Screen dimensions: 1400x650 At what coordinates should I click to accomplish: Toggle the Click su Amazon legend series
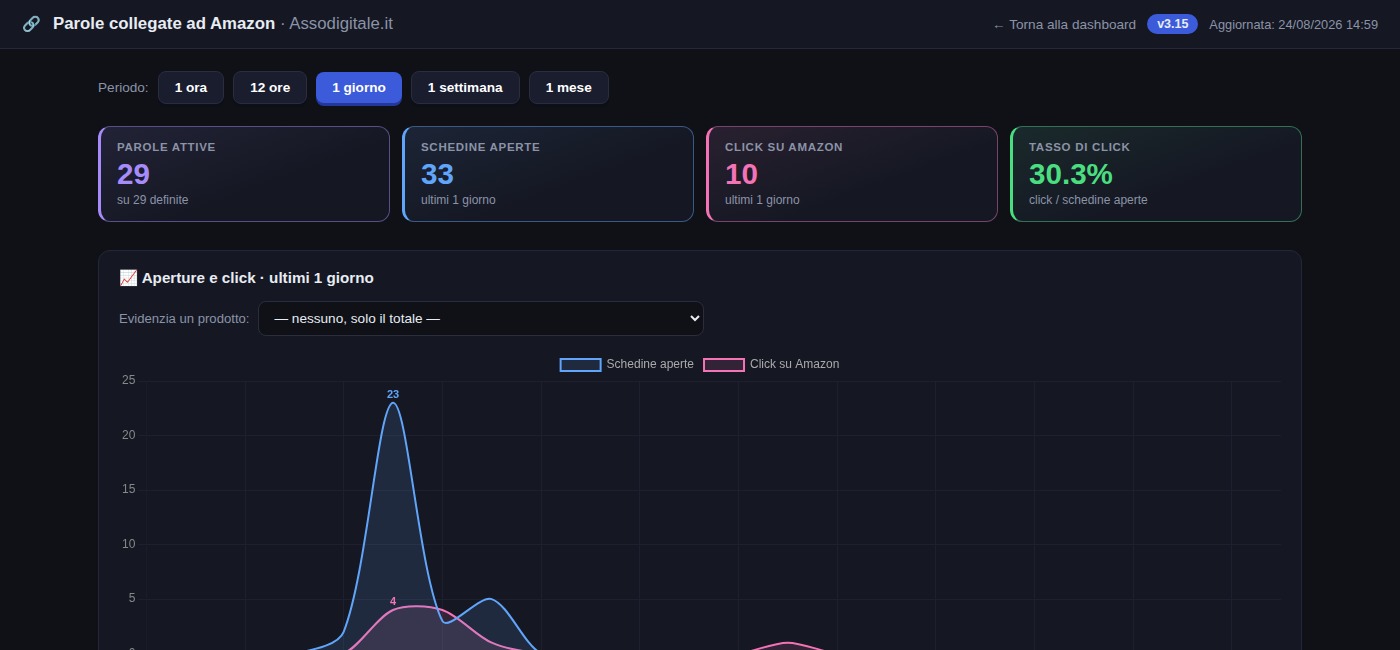pyautogui.click(x=771, y=364)
